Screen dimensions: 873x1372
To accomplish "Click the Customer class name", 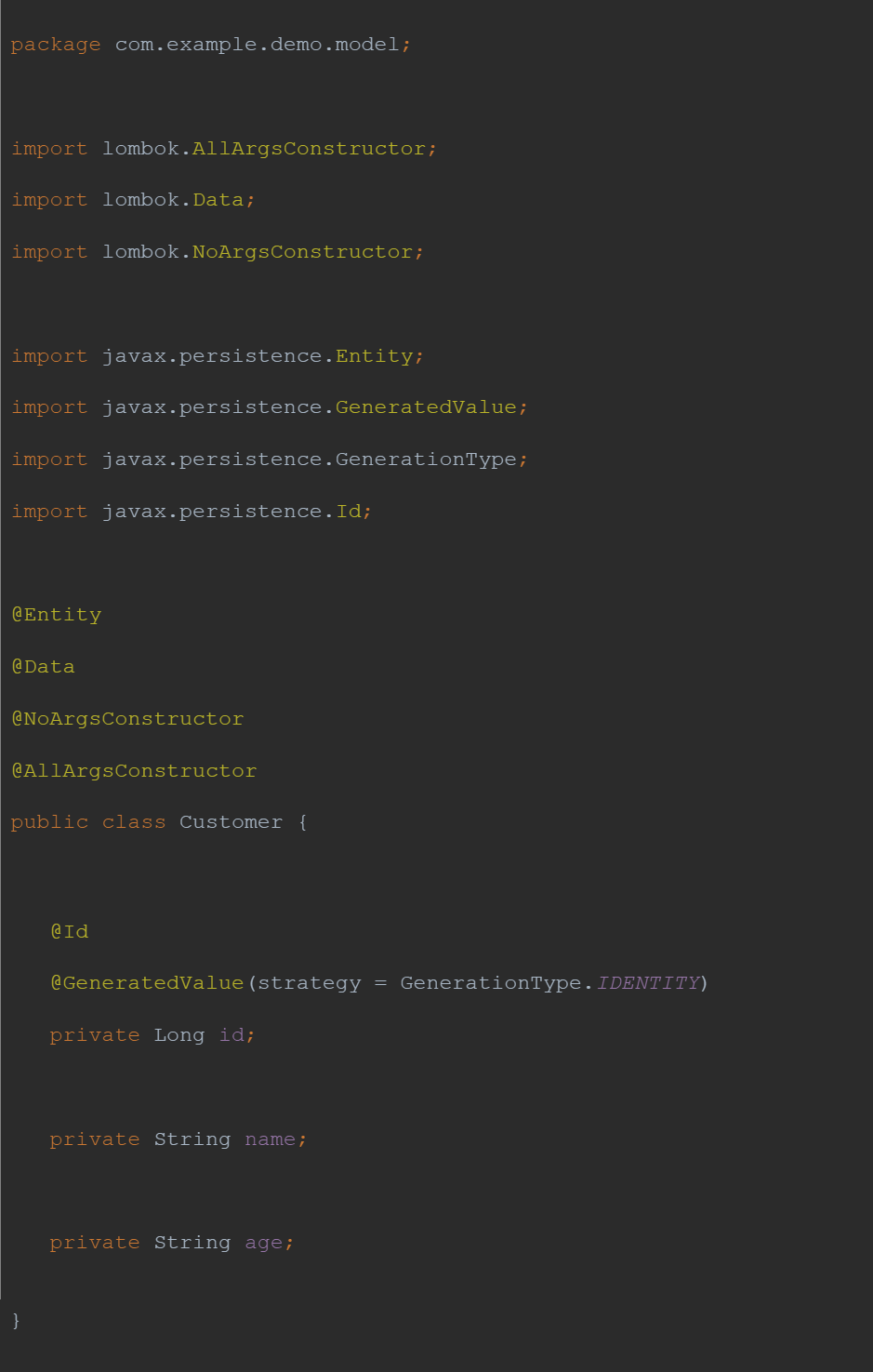I will (x=231, y=822).
